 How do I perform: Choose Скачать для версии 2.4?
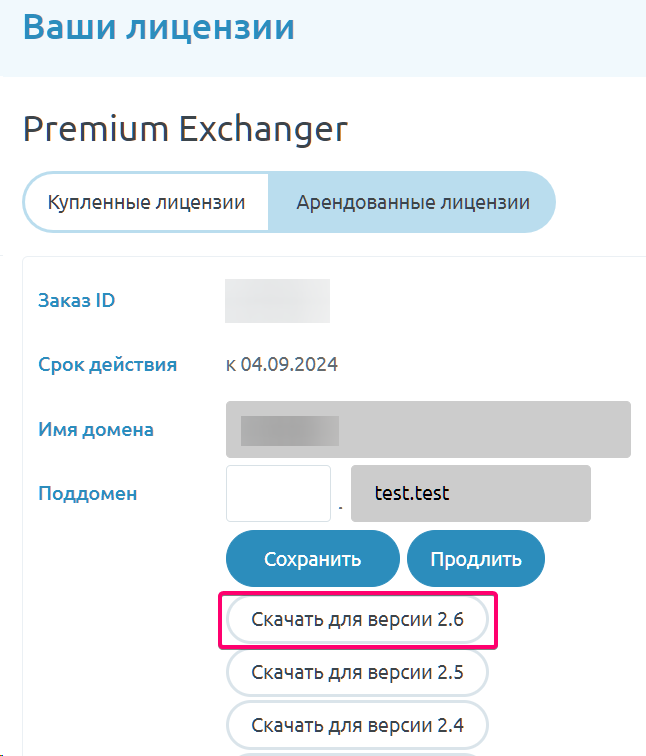[x=357, y=725]
